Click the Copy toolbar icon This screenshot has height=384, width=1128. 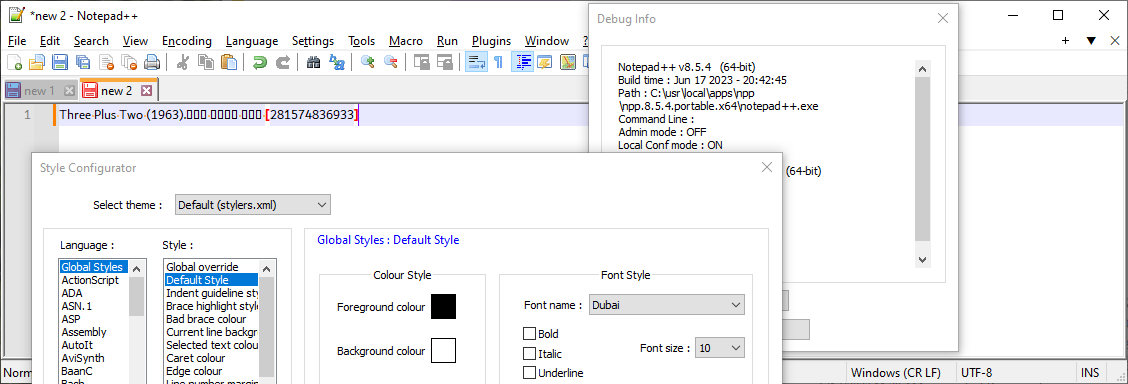[205, 63]
